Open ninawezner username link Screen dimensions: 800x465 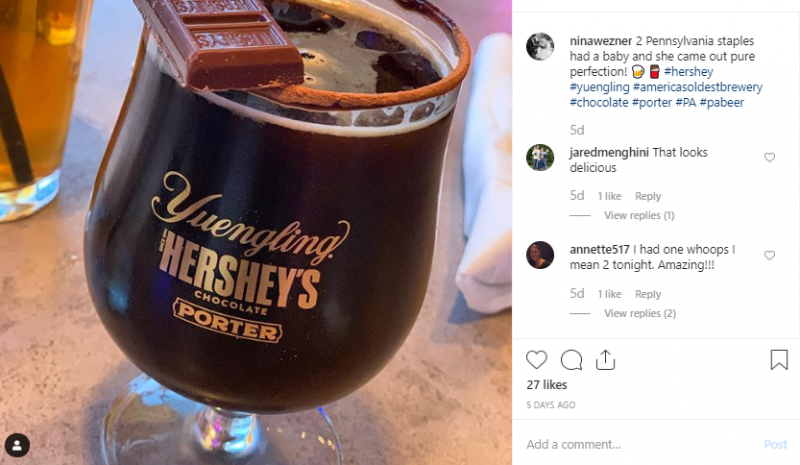[x=601, y=41]
